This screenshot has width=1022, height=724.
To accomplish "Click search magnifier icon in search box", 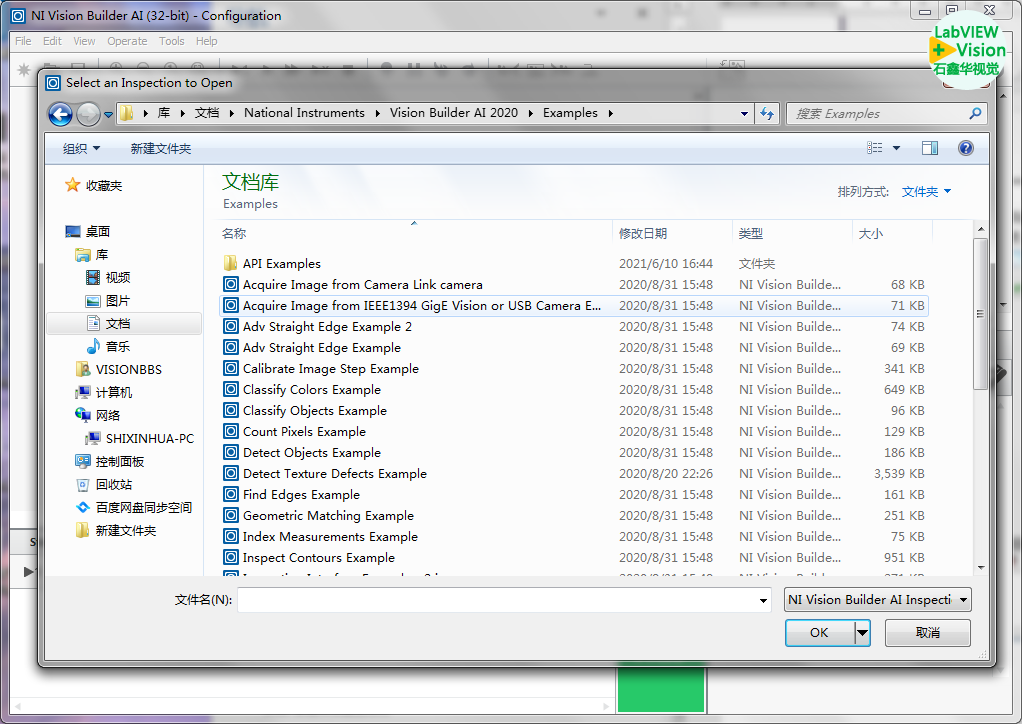I will point(975,114).
